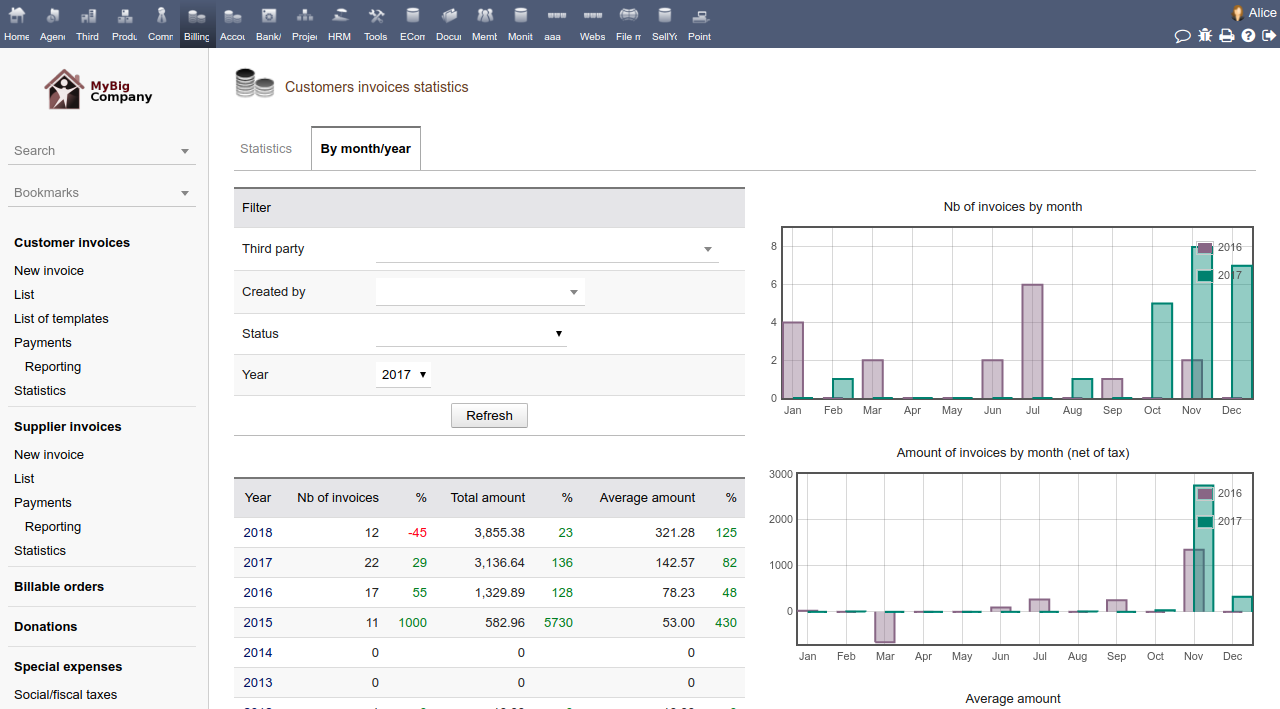
Task: Switch to the Statistics tab
Action: tap(266, 149)
